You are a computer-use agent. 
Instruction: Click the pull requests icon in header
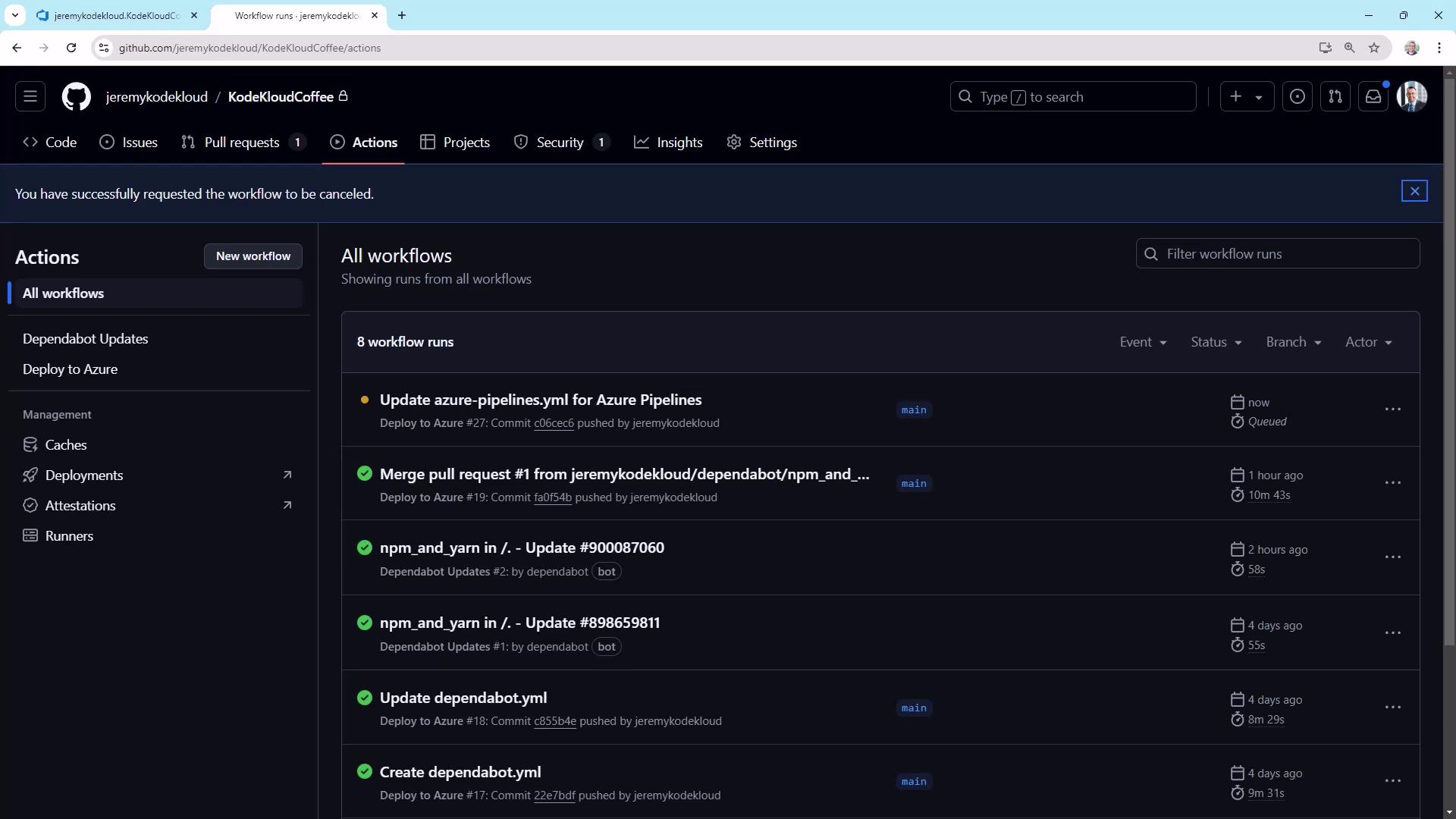pyautogui.click(x=1335, y=97)
